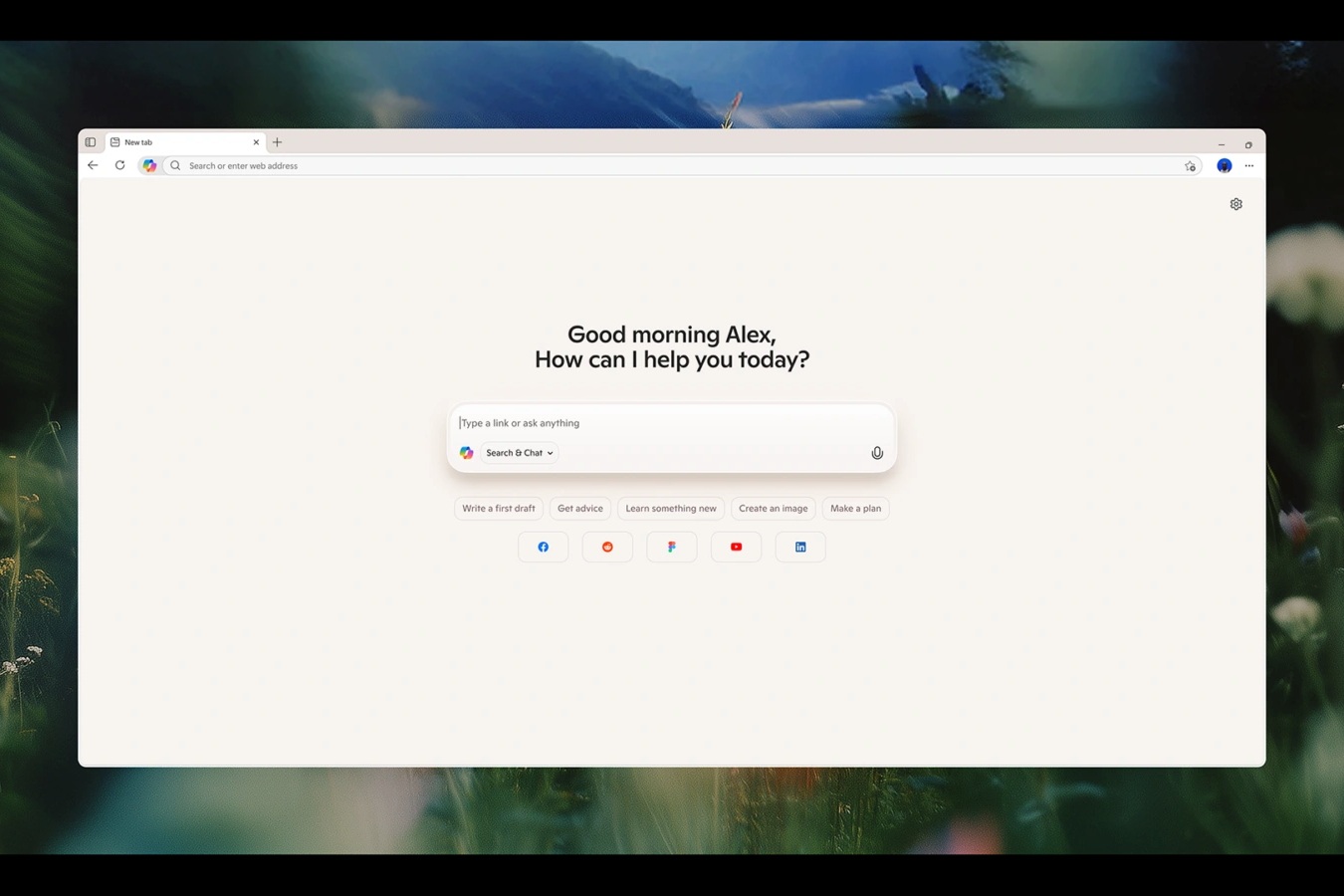Minimize the browser window
This screenshot has width=1344, height=896.
1222,145
